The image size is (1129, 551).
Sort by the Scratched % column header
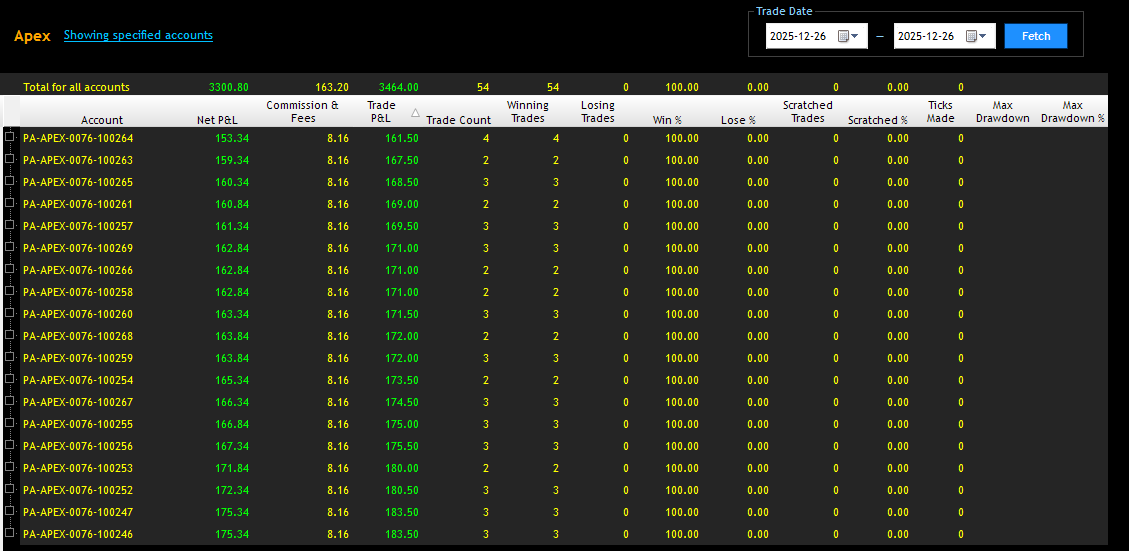click(x=878, y=120)
